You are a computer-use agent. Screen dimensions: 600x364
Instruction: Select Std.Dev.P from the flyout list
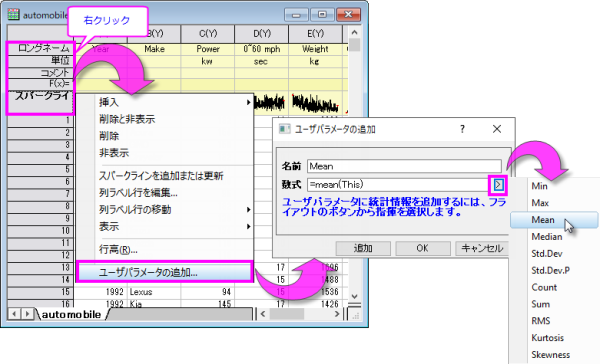[x=554, y=270]
